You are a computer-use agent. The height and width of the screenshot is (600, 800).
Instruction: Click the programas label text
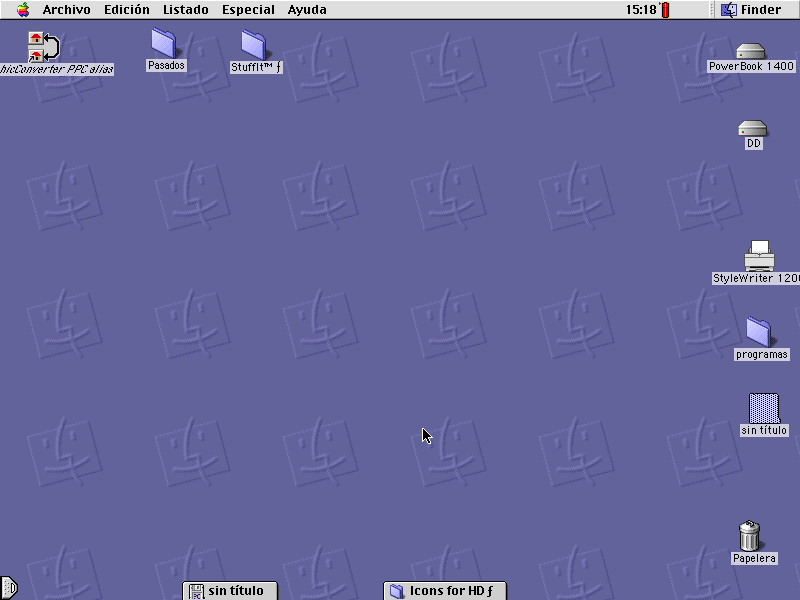(762, 355)
